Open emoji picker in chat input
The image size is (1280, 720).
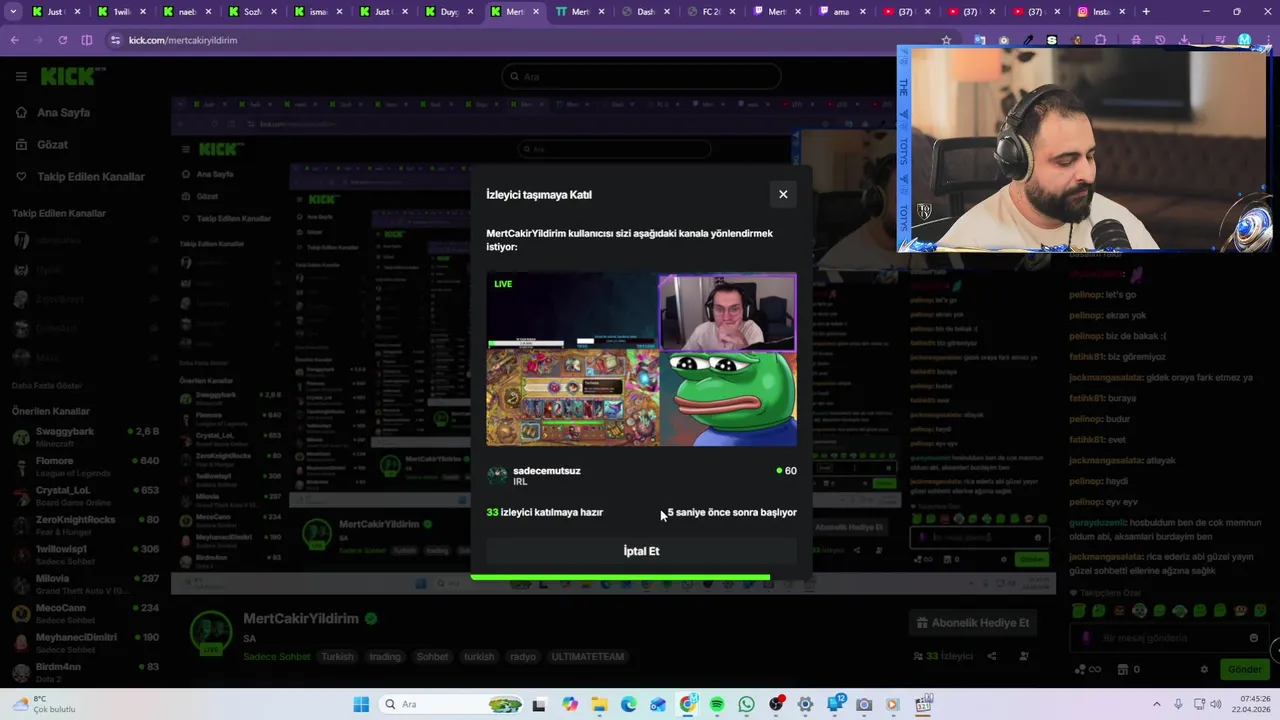[1254, 638]
